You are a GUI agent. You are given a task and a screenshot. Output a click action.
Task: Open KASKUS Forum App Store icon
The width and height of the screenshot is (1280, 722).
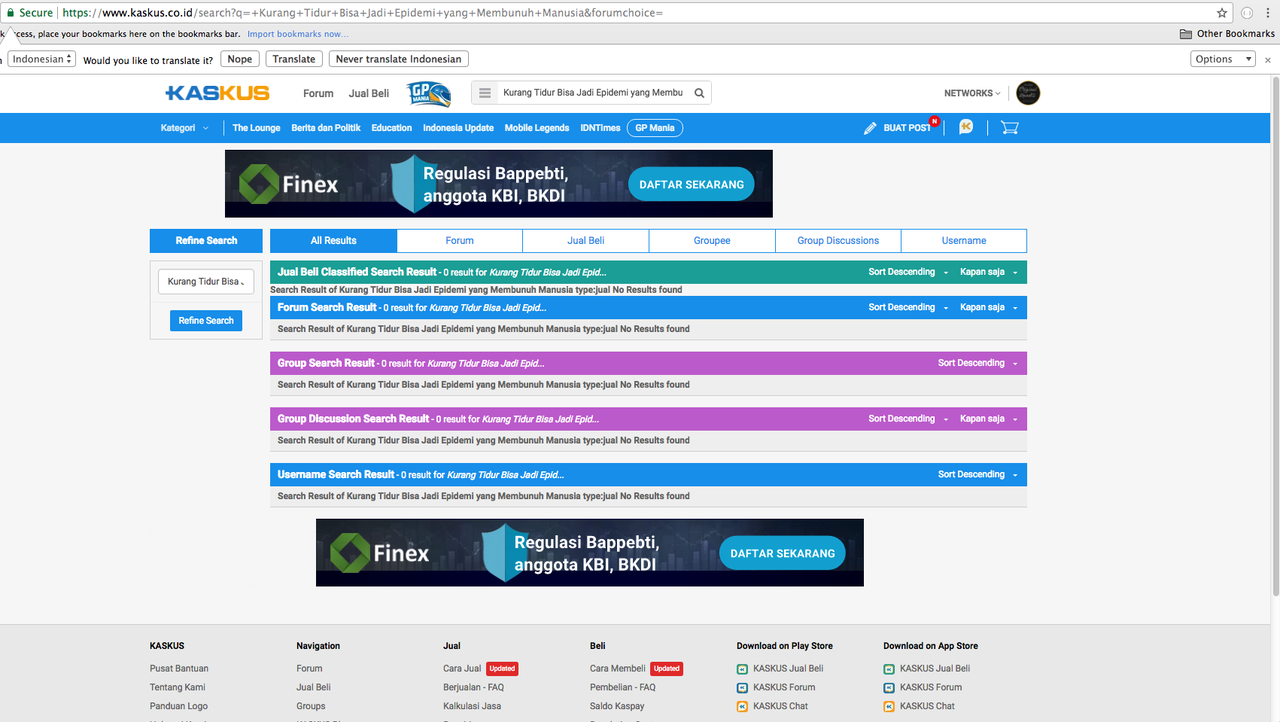click(889, 688)
